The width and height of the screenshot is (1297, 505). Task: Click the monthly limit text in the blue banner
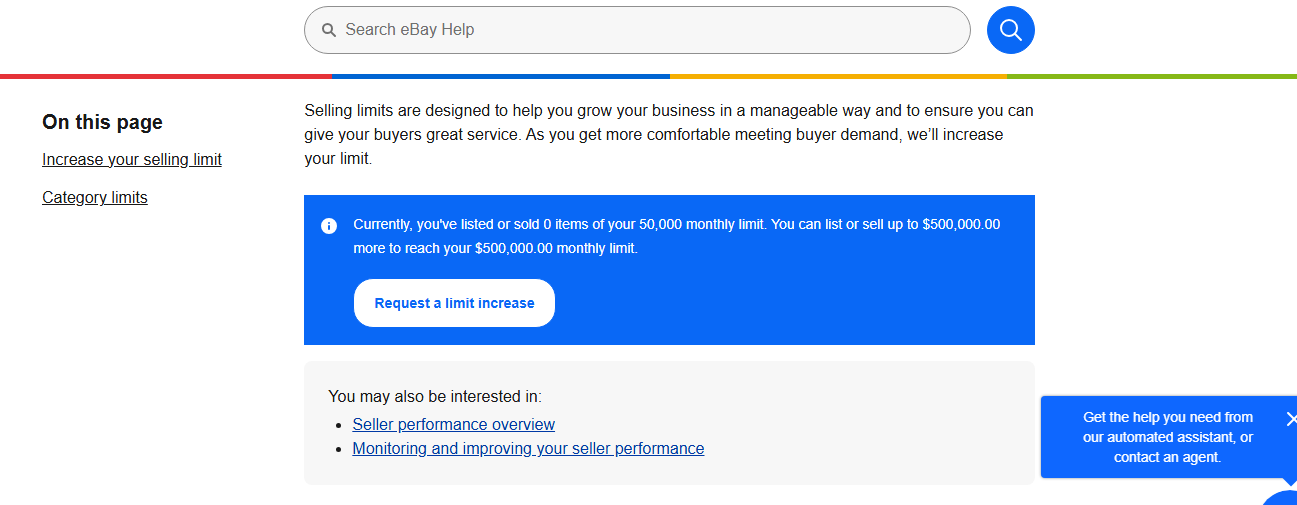(677, 236)
